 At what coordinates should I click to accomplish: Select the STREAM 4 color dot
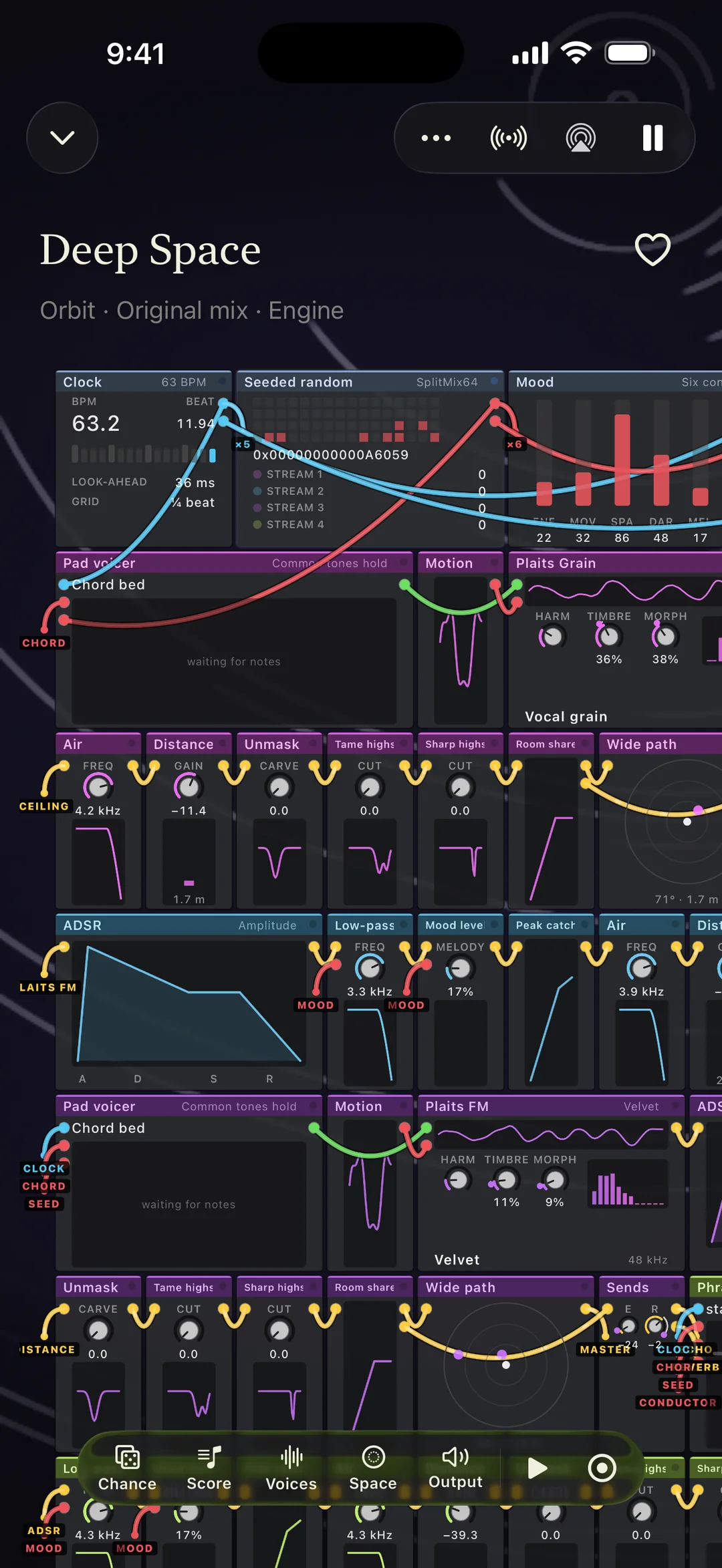coord(257,524)
